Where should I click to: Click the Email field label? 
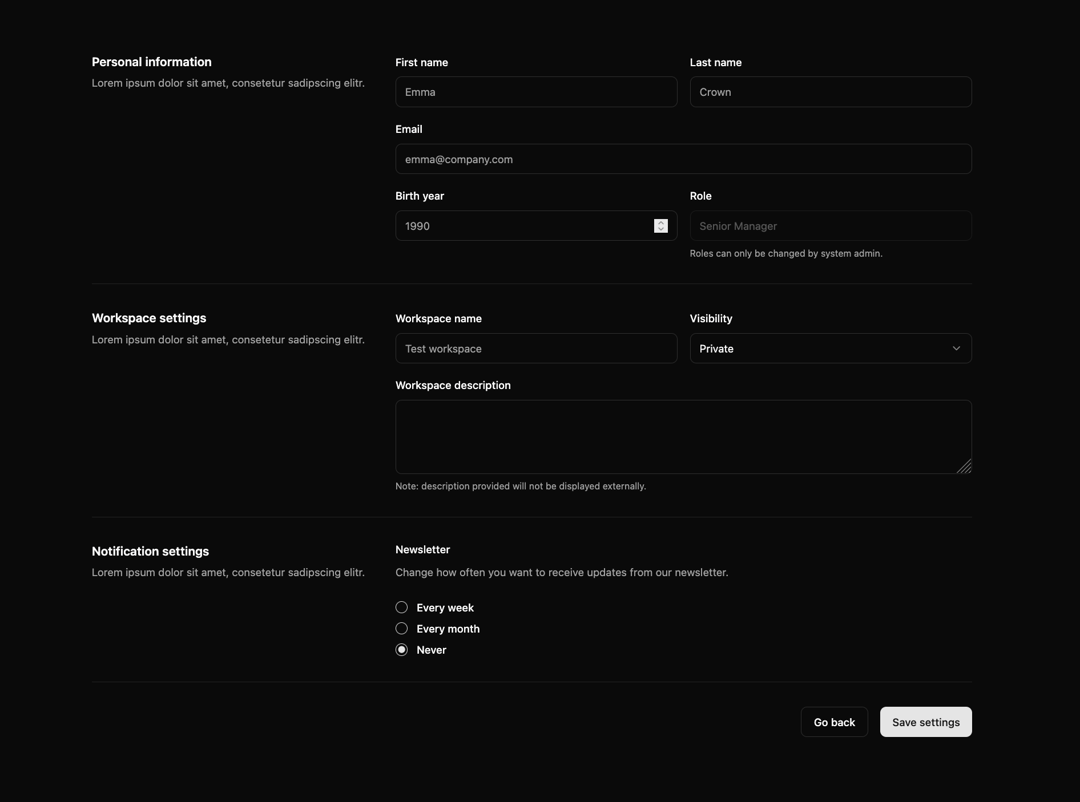point(408,129)
